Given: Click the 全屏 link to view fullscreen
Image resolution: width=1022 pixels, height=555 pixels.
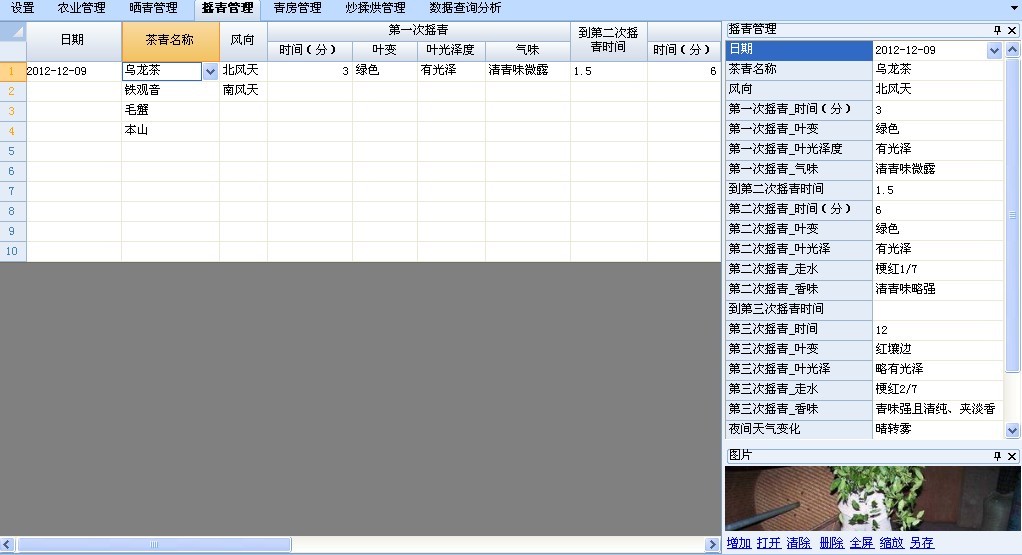Looking at the screenshot, I should point(861,543).
